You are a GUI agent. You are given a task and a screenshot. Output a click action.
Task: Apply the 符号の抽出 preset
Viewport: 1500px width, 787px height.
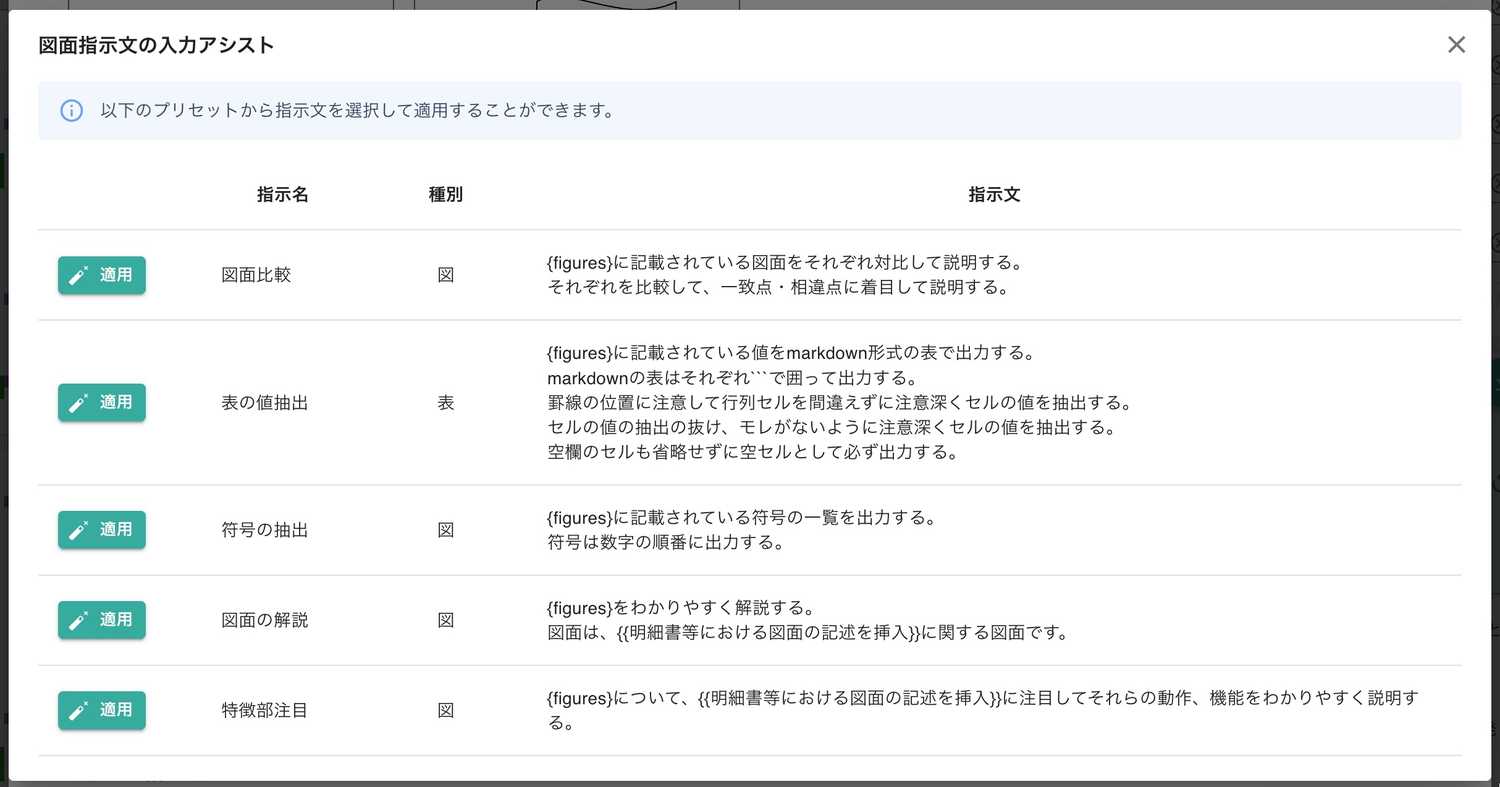(101, 530)
